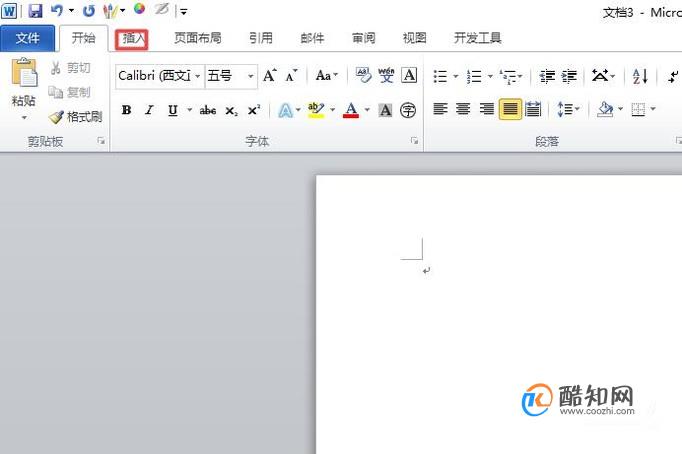Click 复制 (Copy) button

click(x=70, y=92)
